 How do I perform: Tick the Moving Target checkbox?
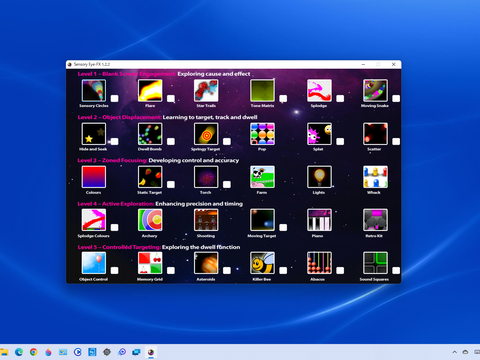(283, 227)
